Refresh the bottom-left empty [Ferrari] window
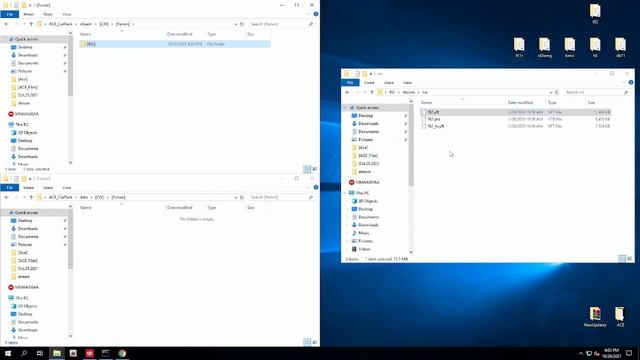 242,197
